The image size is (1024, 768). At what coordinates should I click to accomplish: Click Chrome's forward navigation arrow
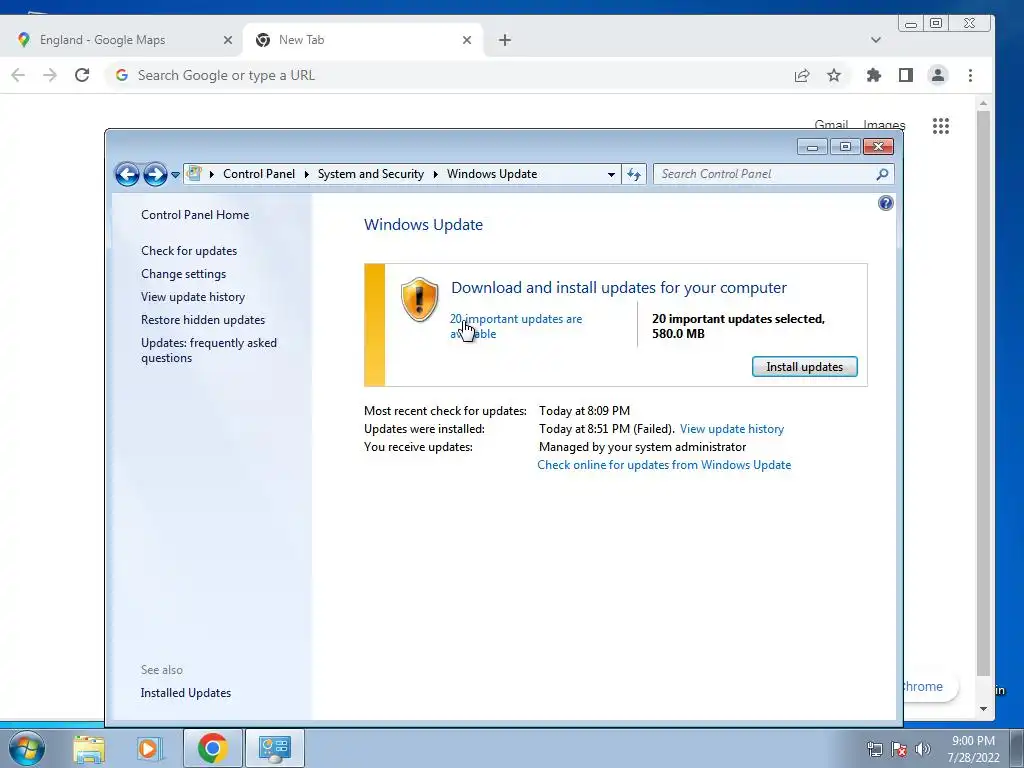(50, 75)
